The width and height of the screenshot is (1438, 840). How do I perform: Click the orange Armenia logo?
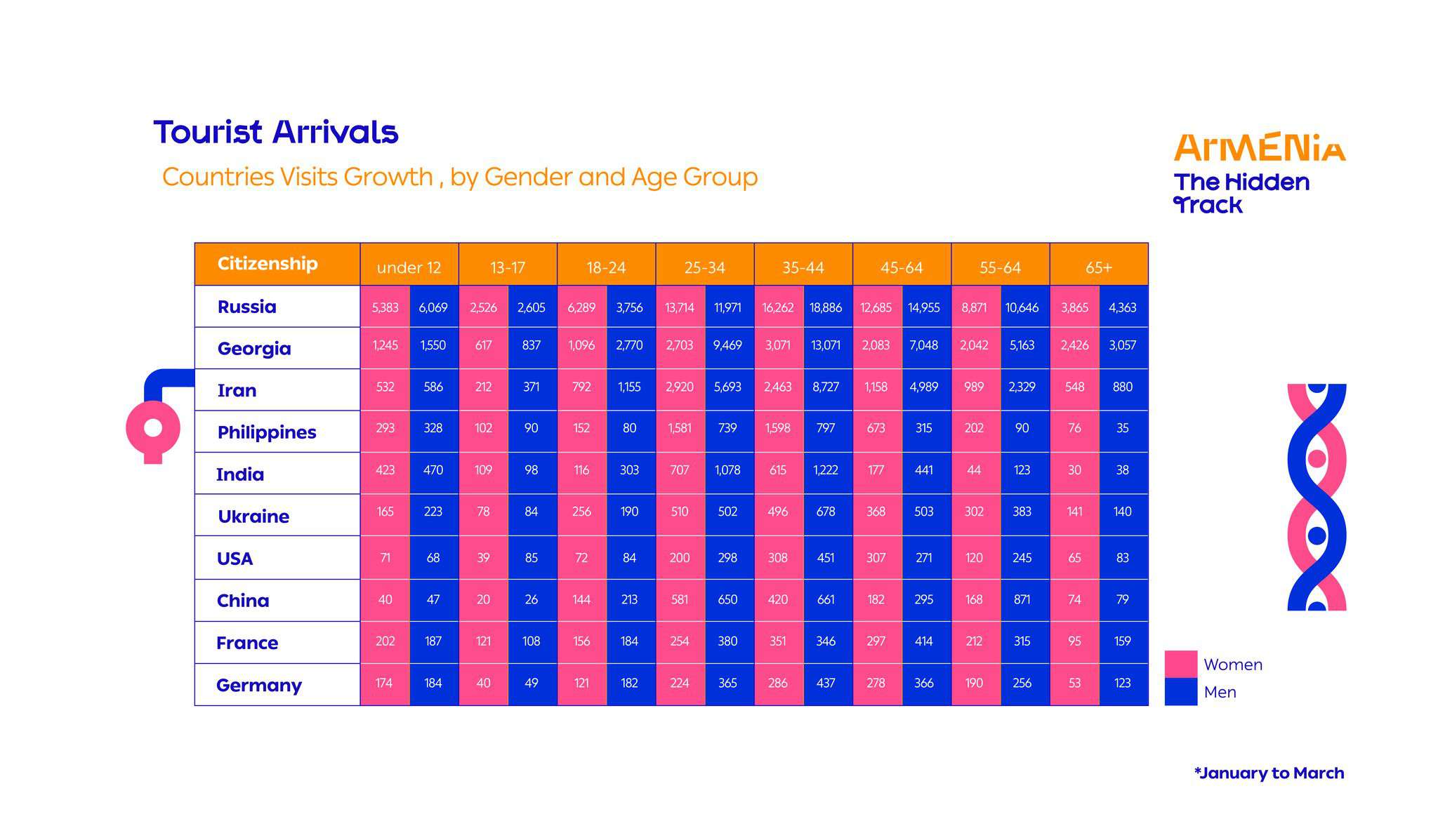coord(1260,147)
